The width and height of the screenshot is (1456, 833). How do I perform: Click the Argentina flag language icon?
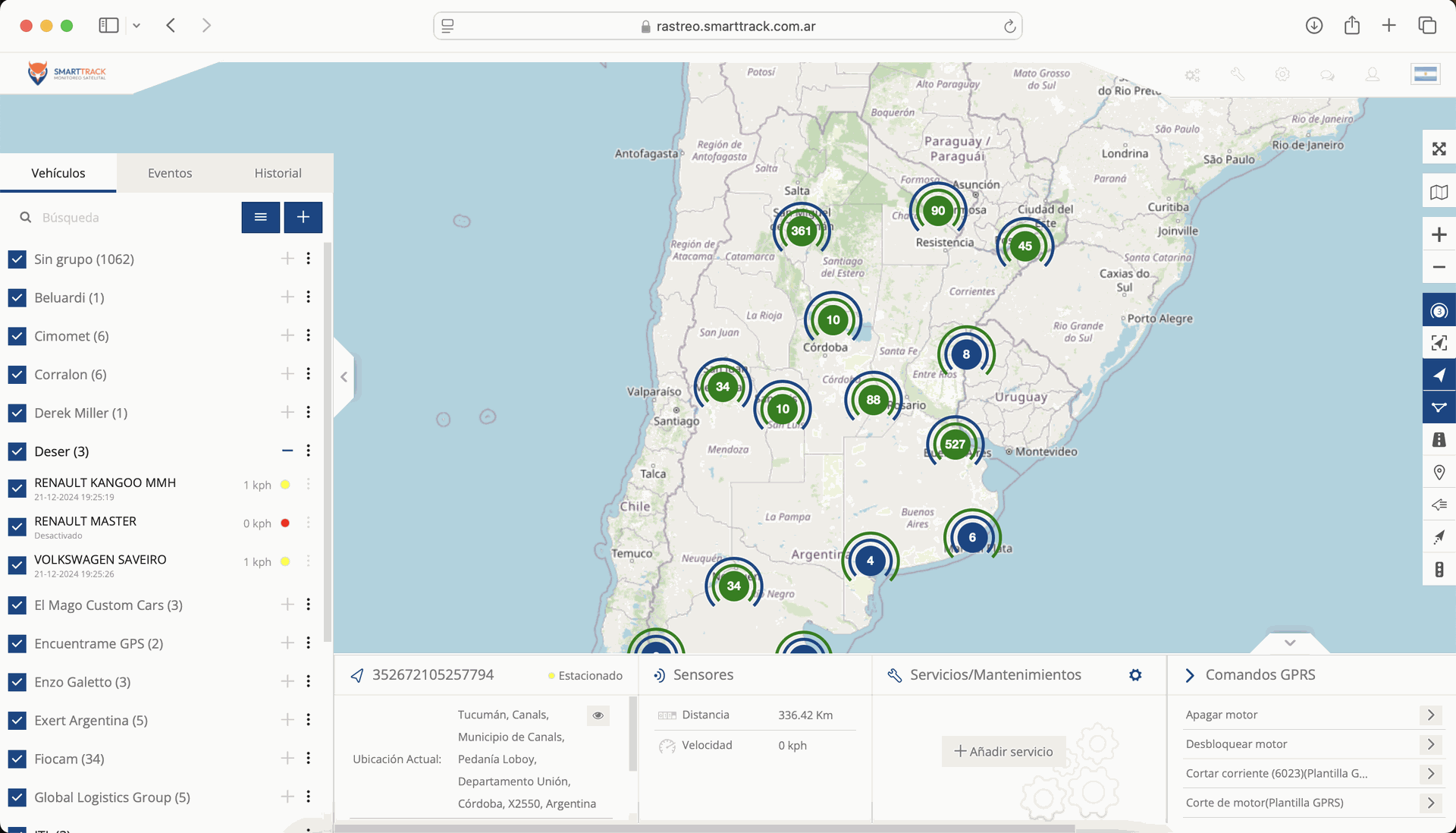pos(1425,74)
